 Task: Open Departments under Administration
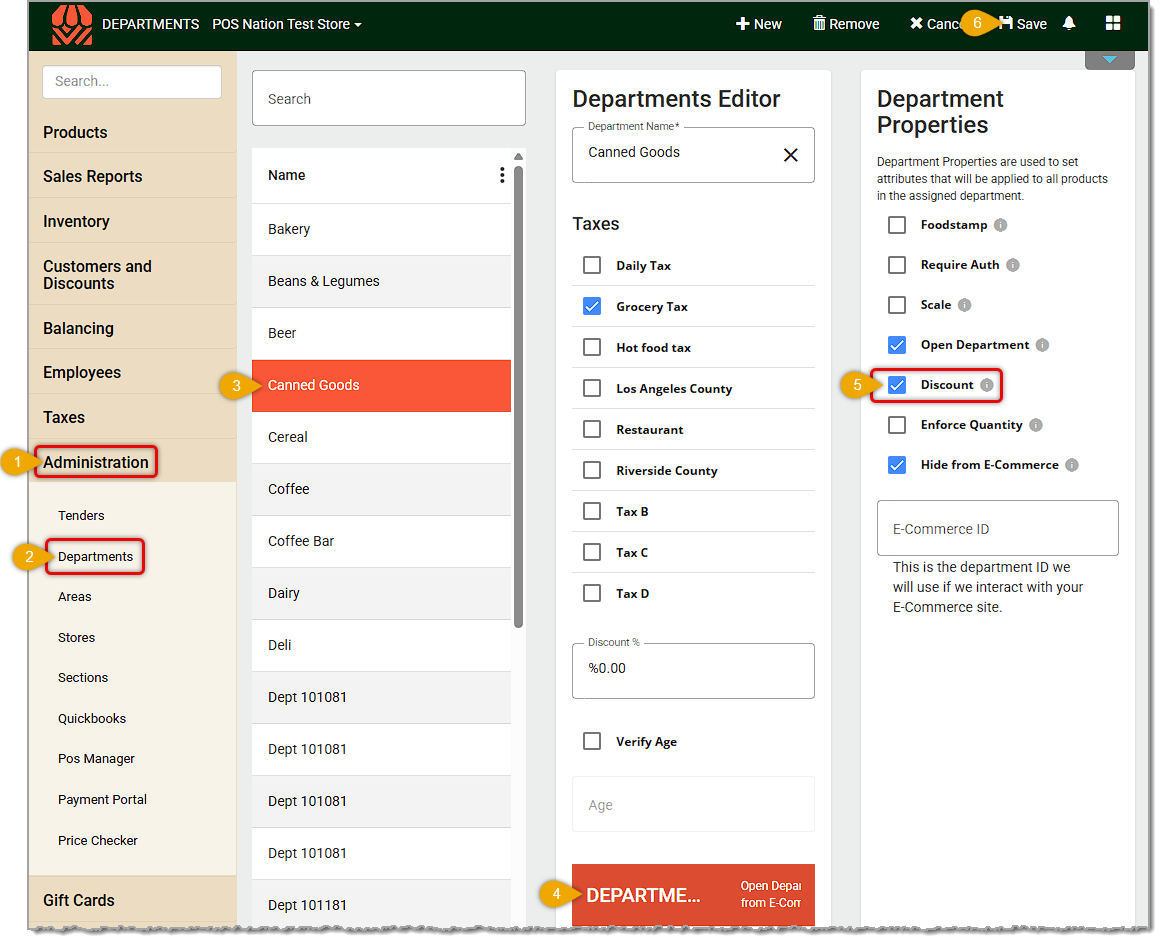point(95,556)
